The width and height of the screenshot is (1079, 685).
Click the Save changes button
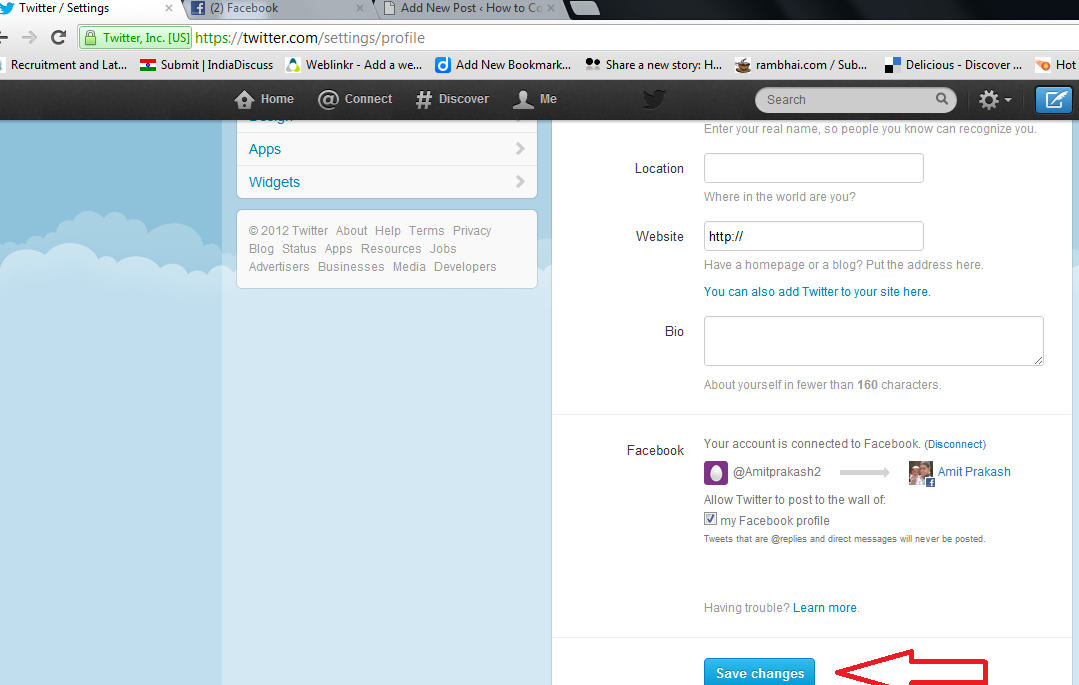pos(759,673)
